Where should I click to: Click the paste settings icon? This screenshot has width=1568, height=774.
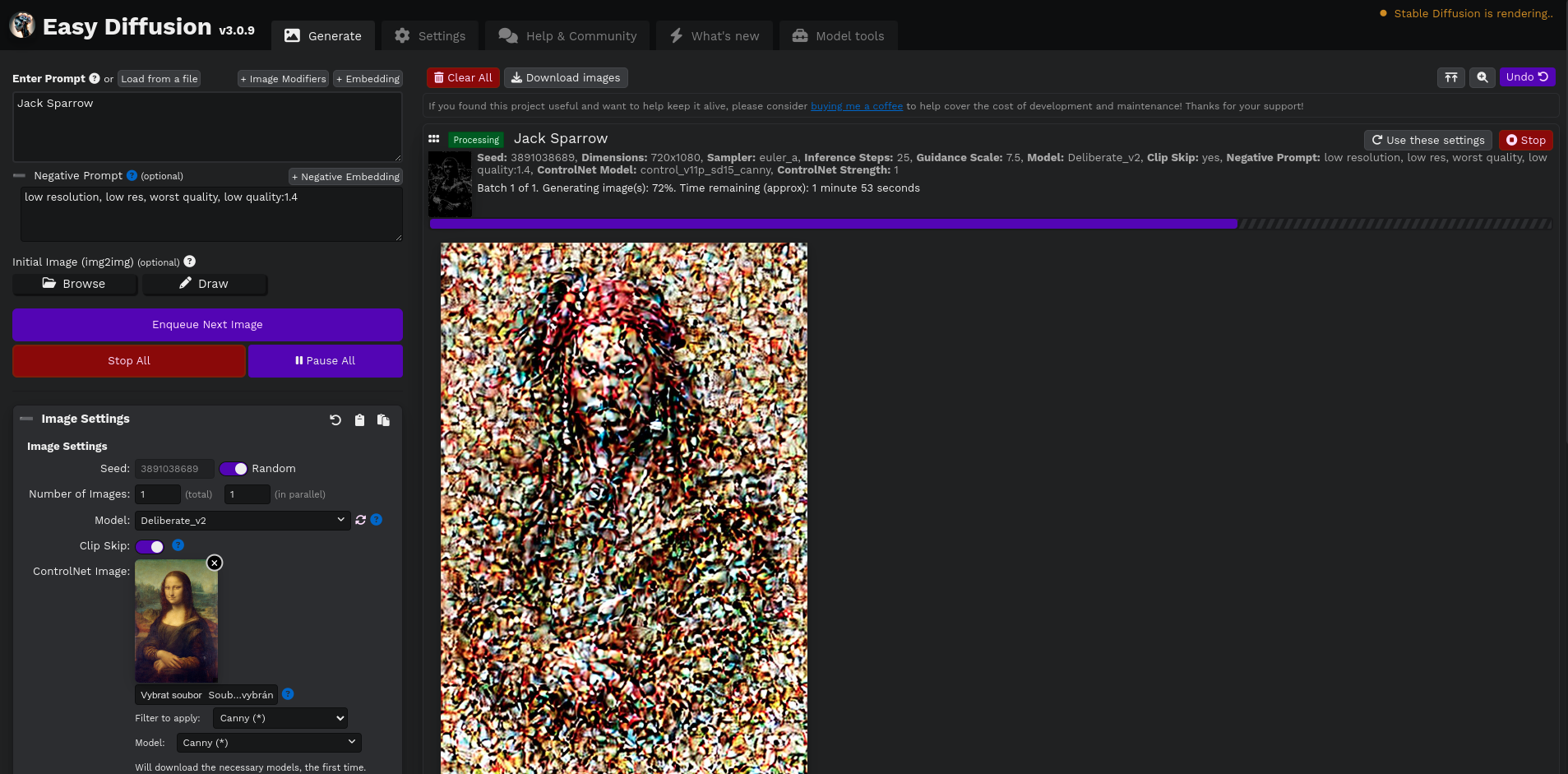(383, 420)
